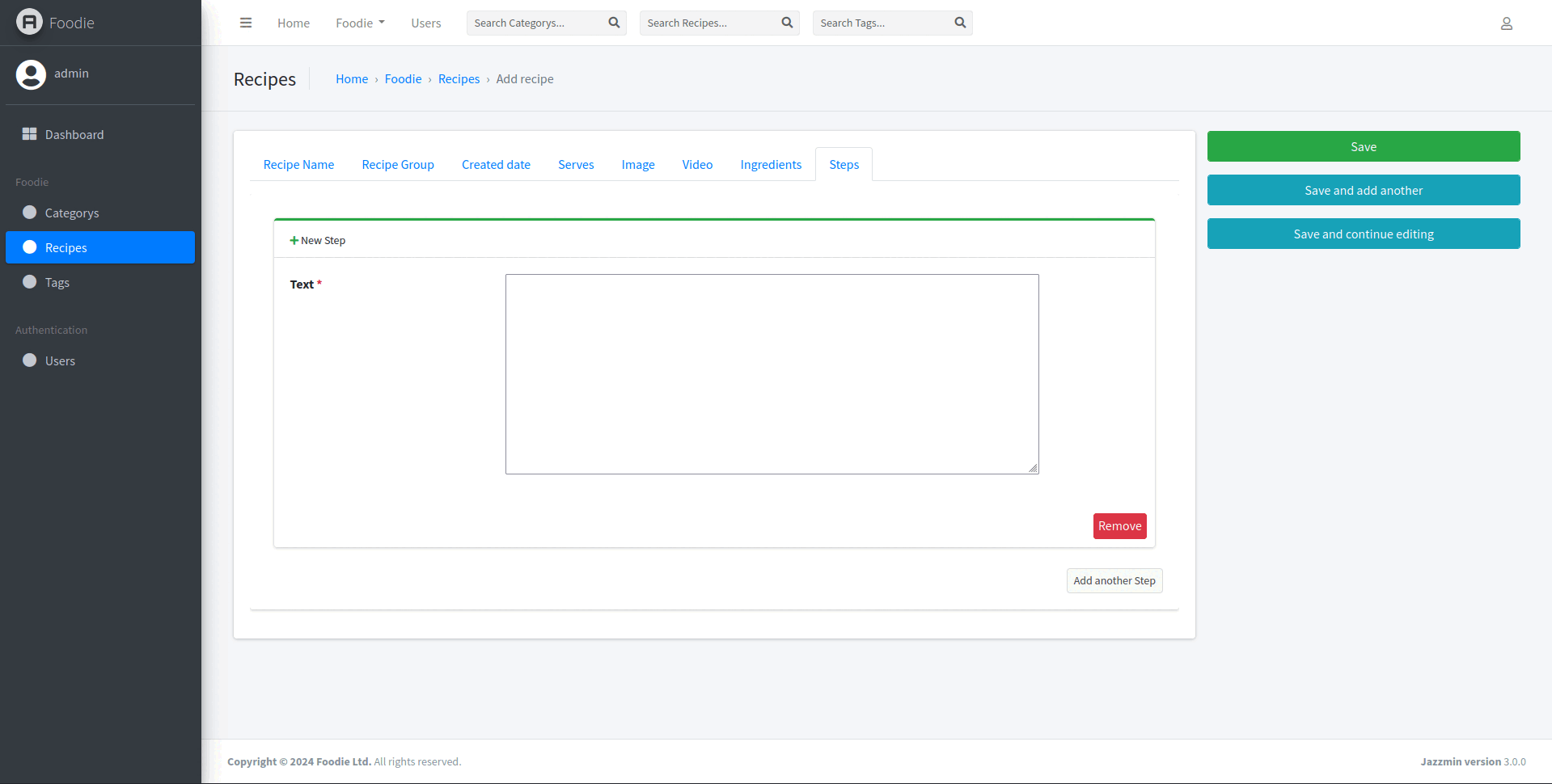Click the admin user avatar icon

31,74
